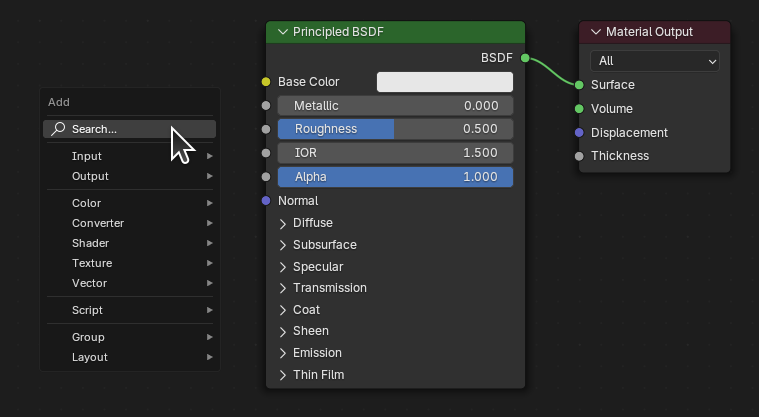Click the Thickness input socket
This screenshot has height=417, width=759.
coord(579,156)
